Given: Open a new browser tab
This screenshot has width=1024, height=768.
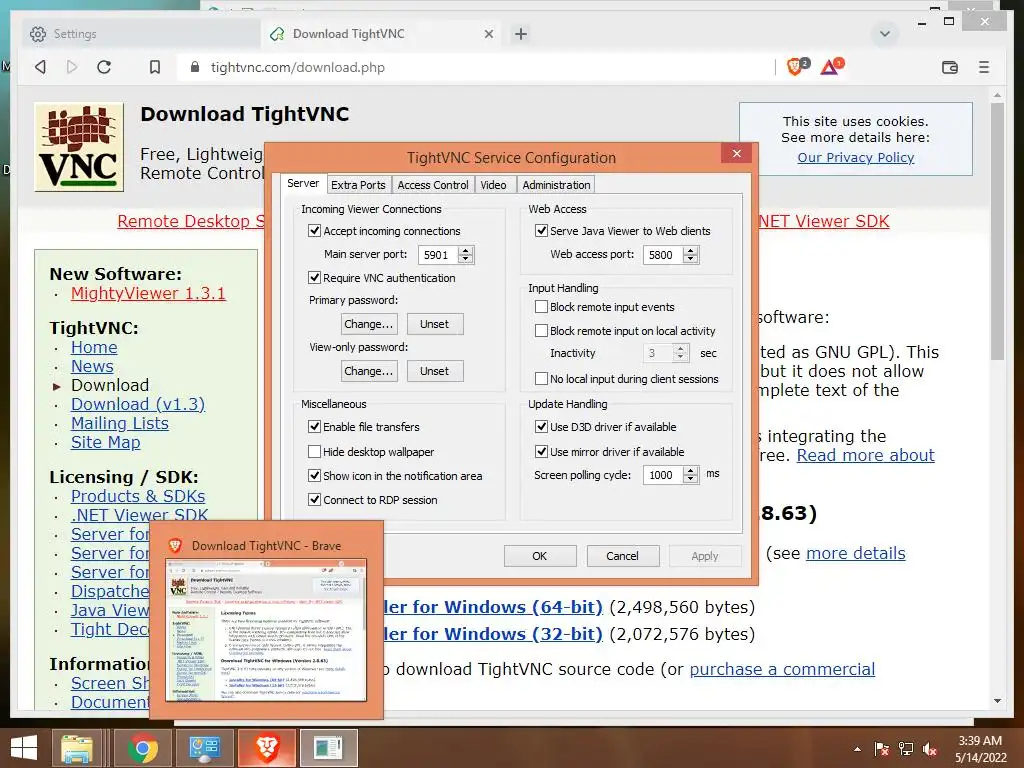Looking at the screenshot, I should point(520,34).
